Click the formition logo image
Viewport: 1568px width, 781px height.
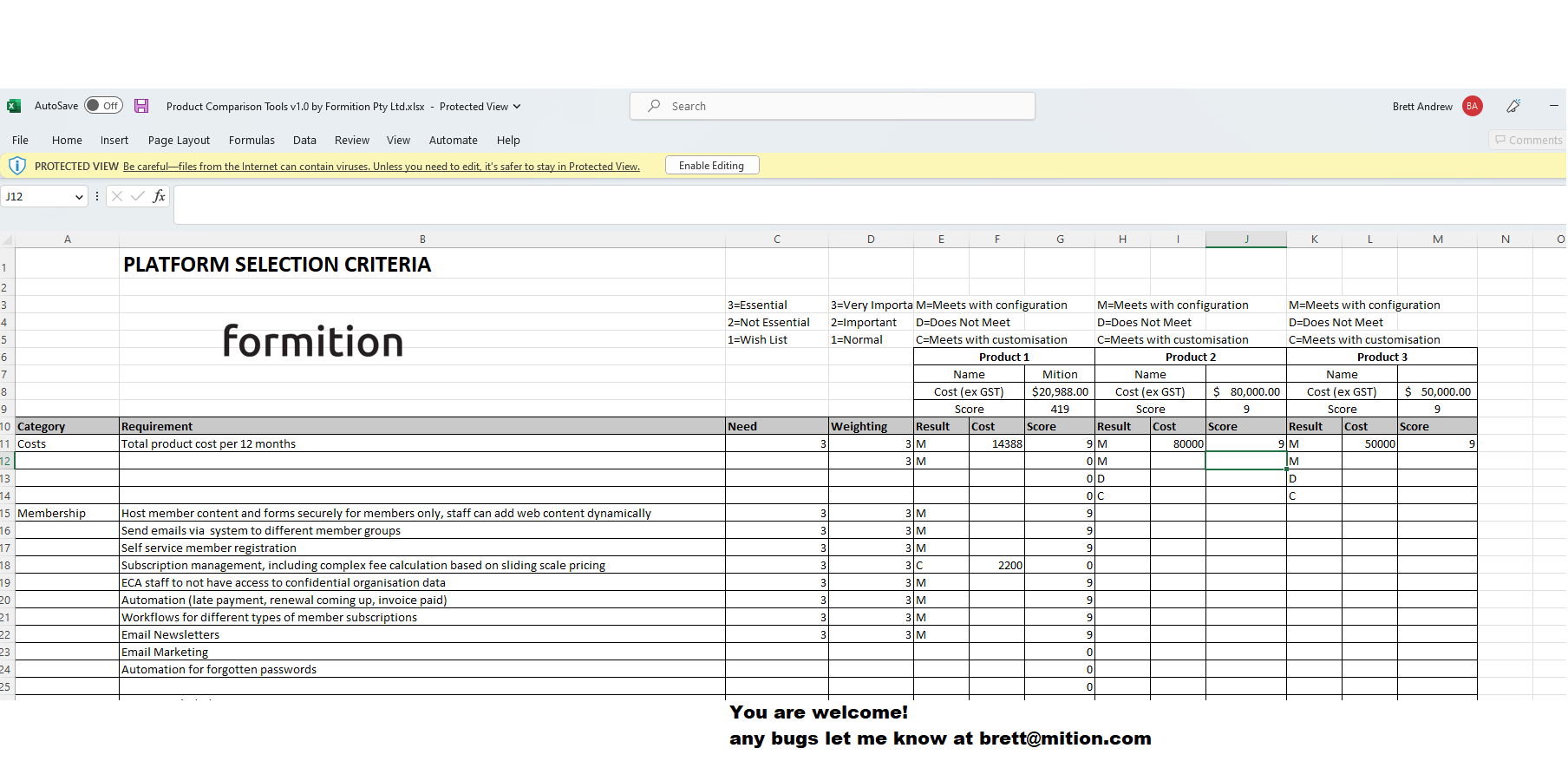[313, 341]
